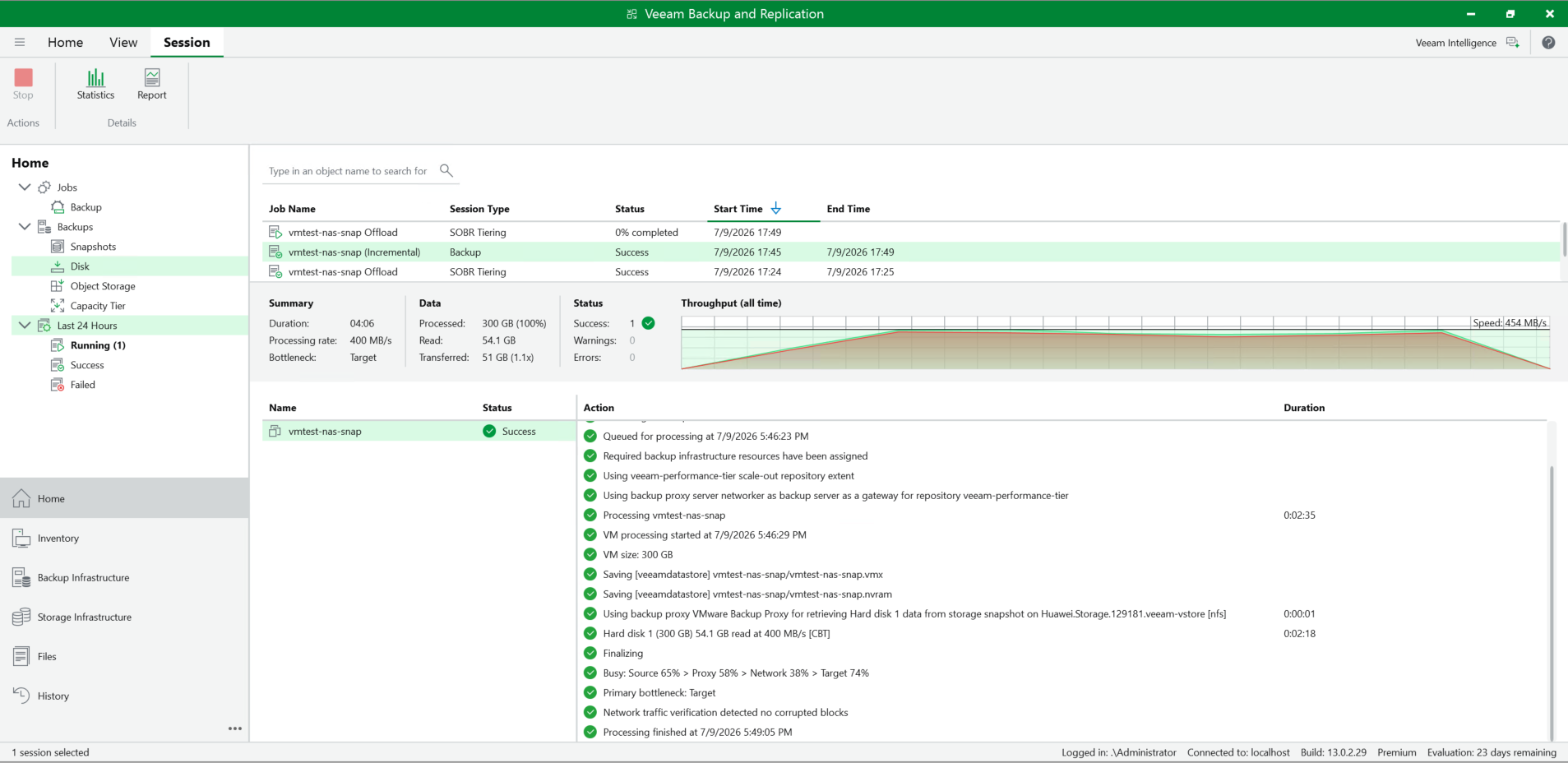Image resolution: width=1568 pixels, height=763 pixels.
Task: Click the 17:24 Offload session icon
Action: tap(275, 272)
